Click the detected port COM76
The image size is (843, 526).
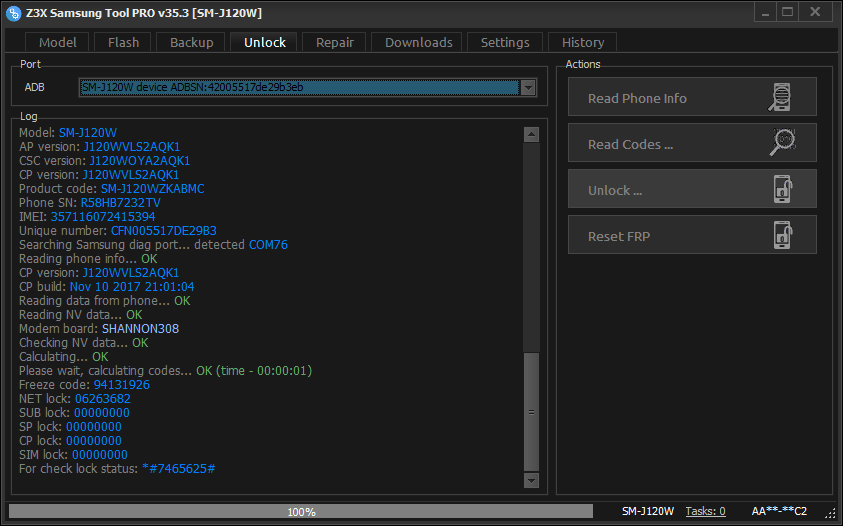(268, 245)
